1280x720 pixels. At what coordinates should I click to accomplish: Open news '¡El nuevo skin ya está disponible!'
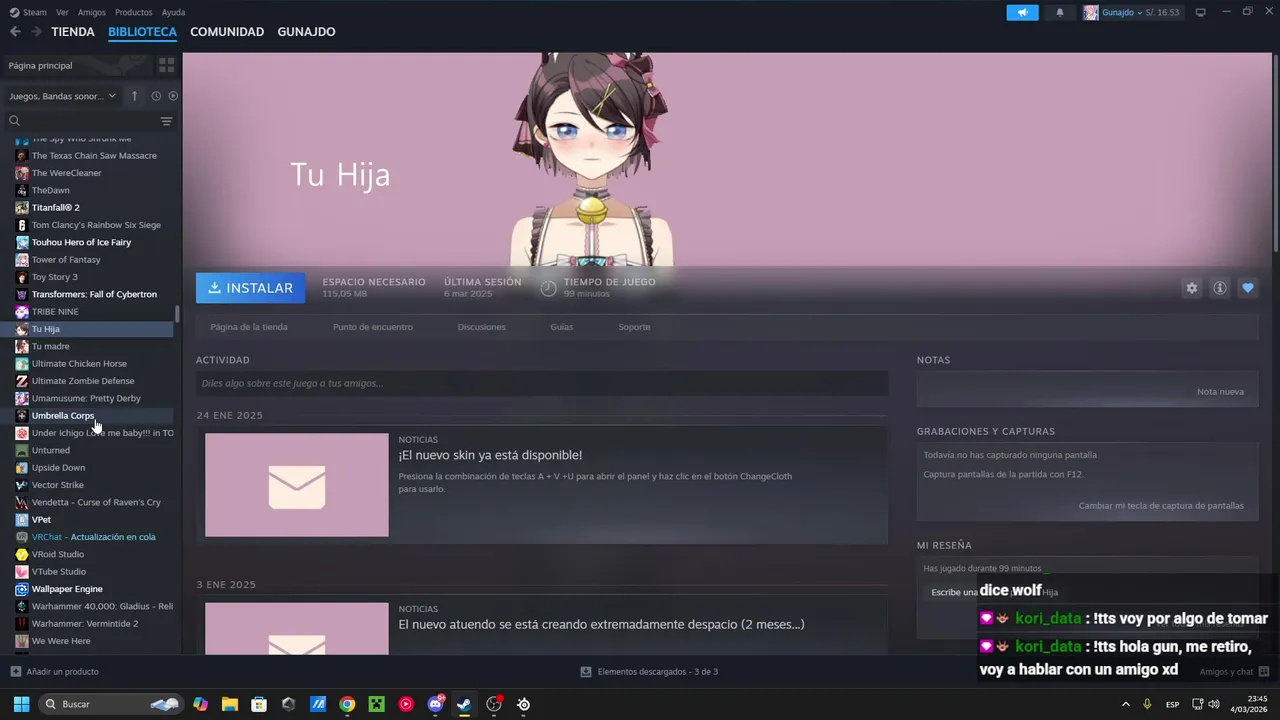point(490,455)
